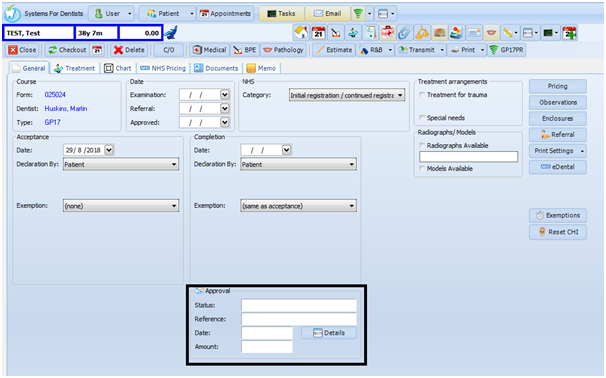This screenshot has height=378, width=606.
Task: Click the patient treatment chair toolbar icon
Action: click(x=353, y=33)
